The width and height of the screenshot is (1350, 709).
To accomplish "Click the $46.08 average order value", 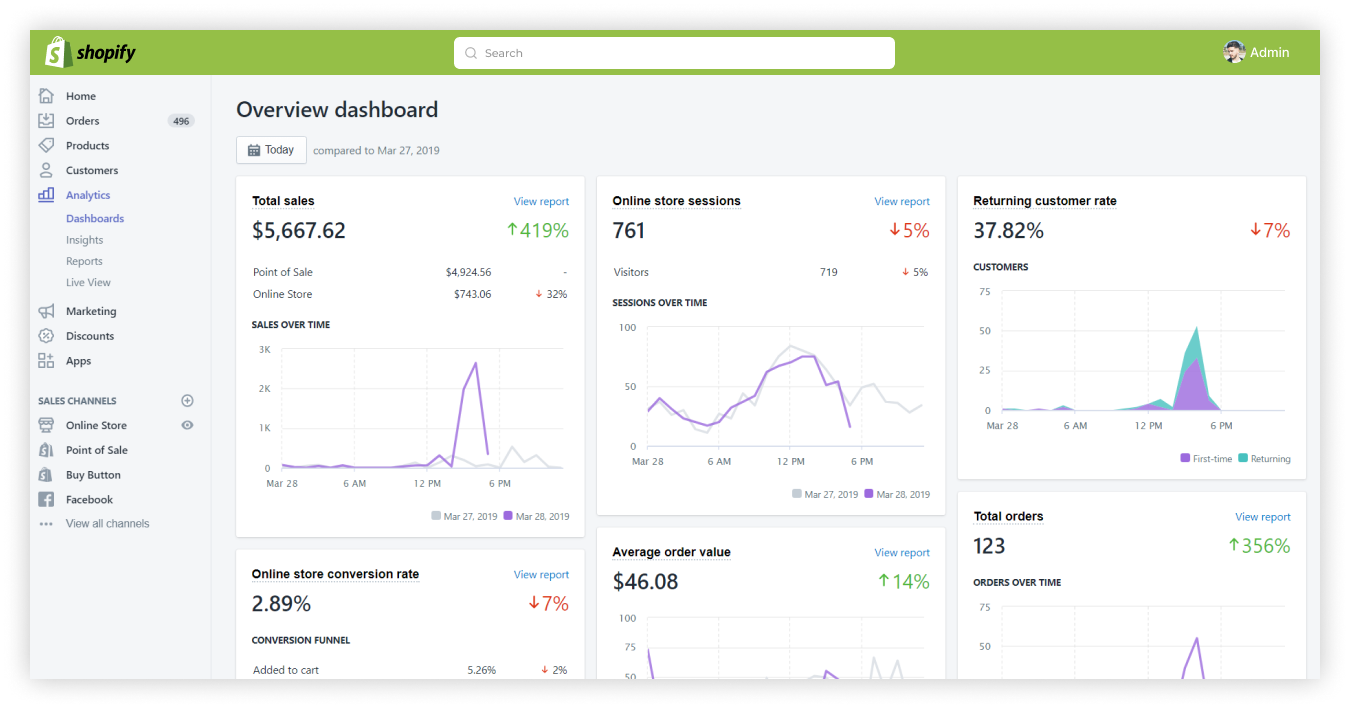I will point(646,582).
